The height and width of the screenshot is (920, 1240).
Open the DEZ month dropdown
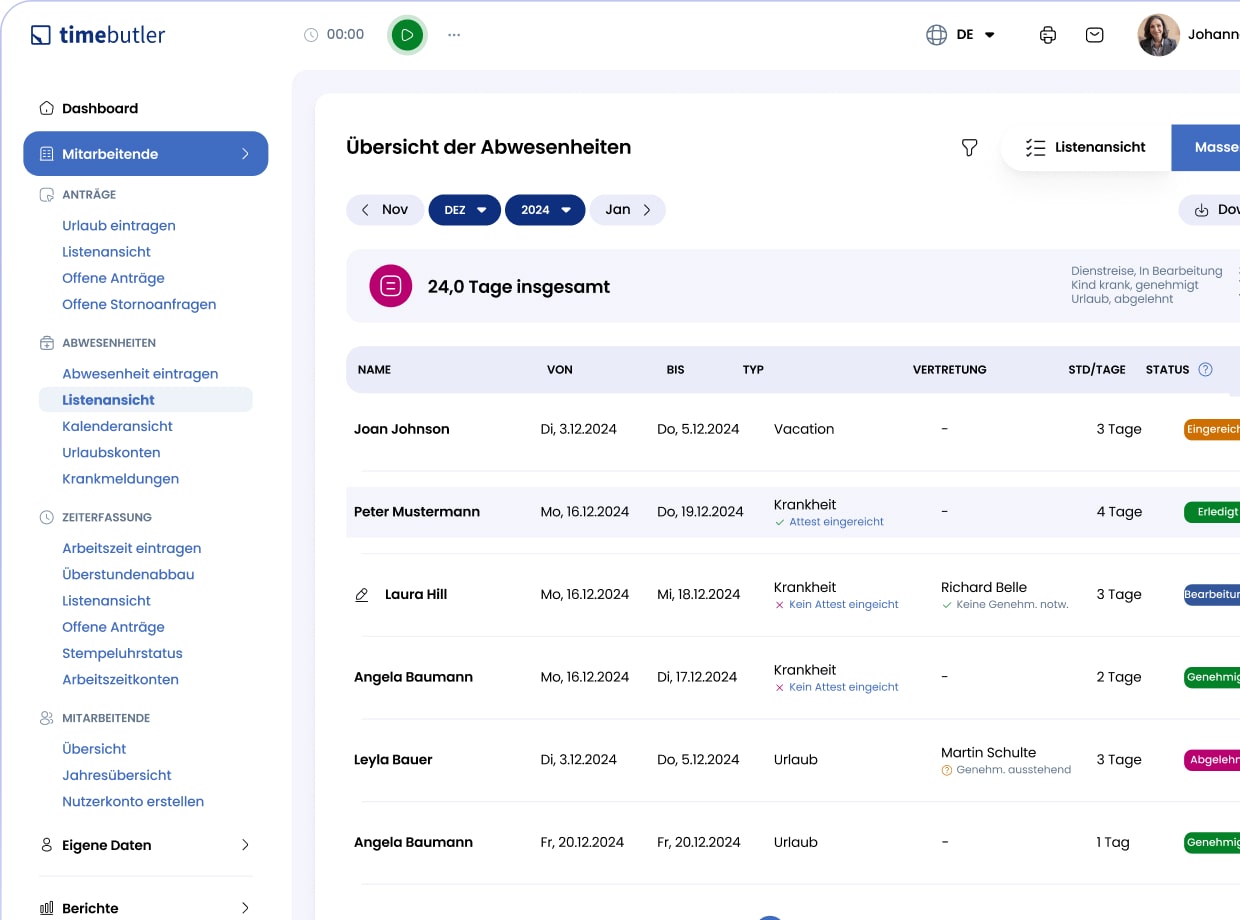point(464,210)
